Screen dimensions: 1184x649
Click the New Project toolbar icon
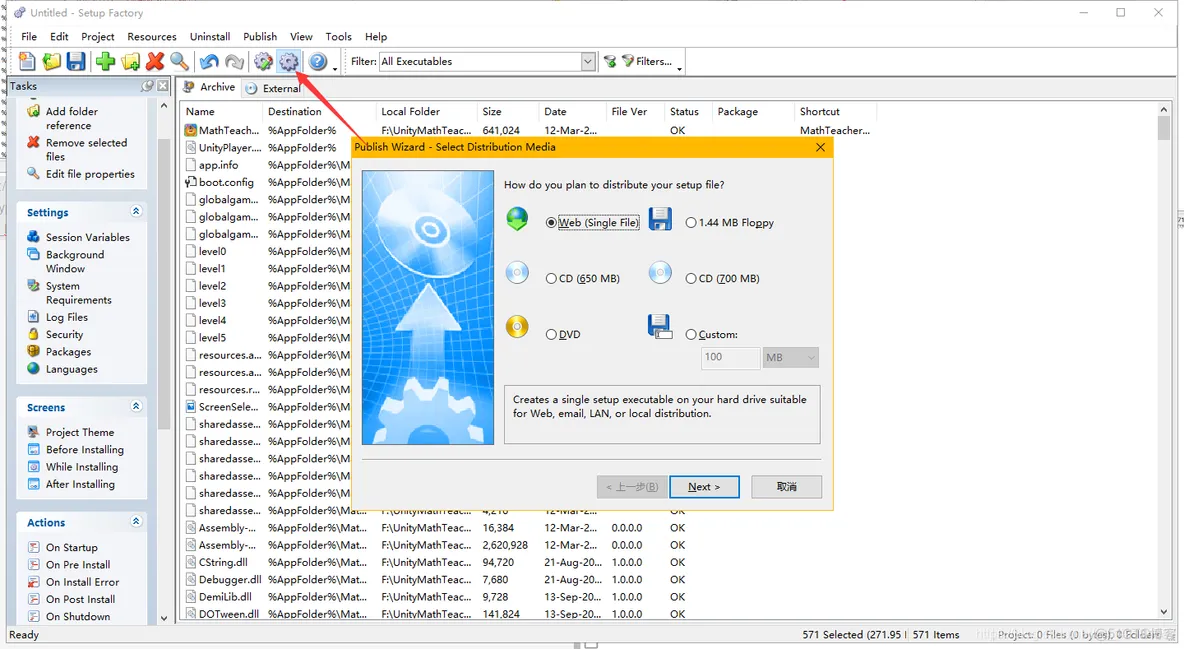pos(27,61)
